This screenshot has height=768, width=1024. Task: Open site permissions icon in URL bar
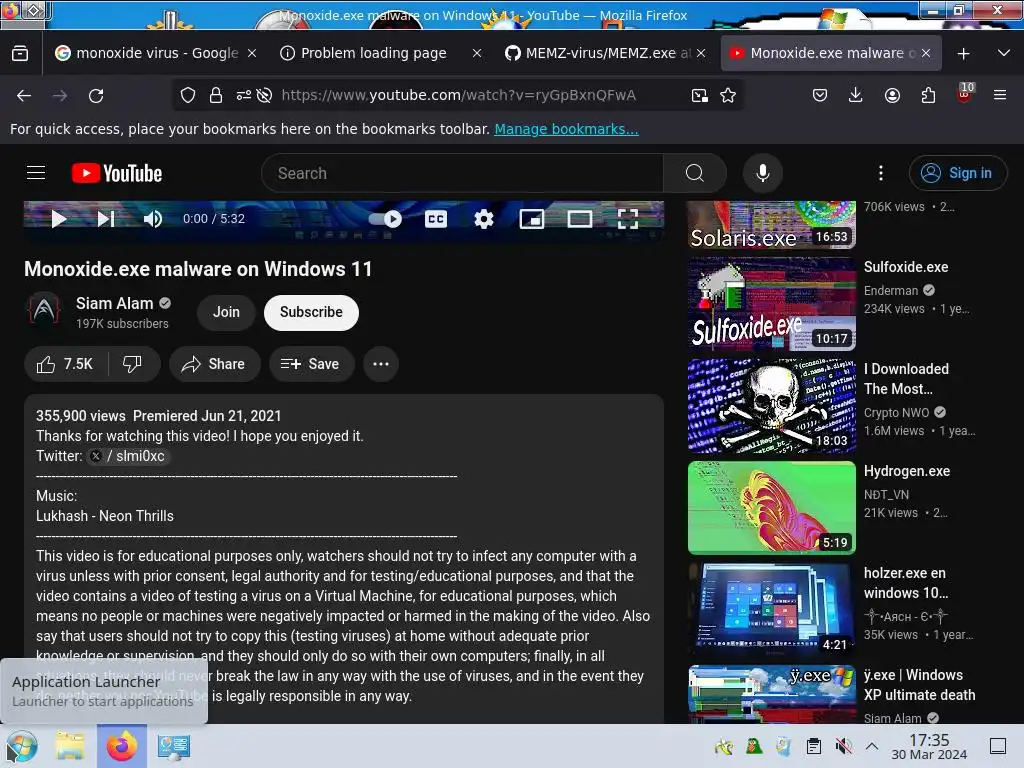pos(244,95)
